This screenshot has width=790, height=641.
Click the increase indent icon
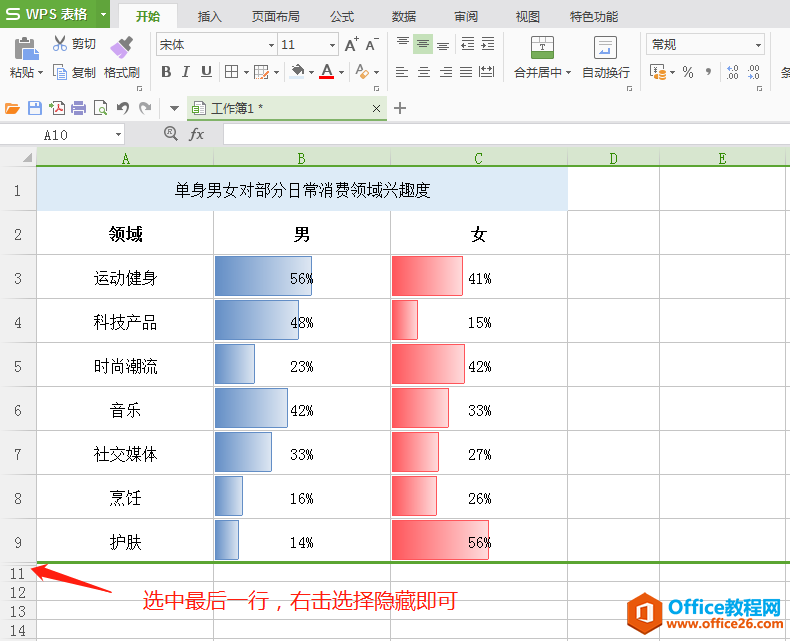coord(488,44)
